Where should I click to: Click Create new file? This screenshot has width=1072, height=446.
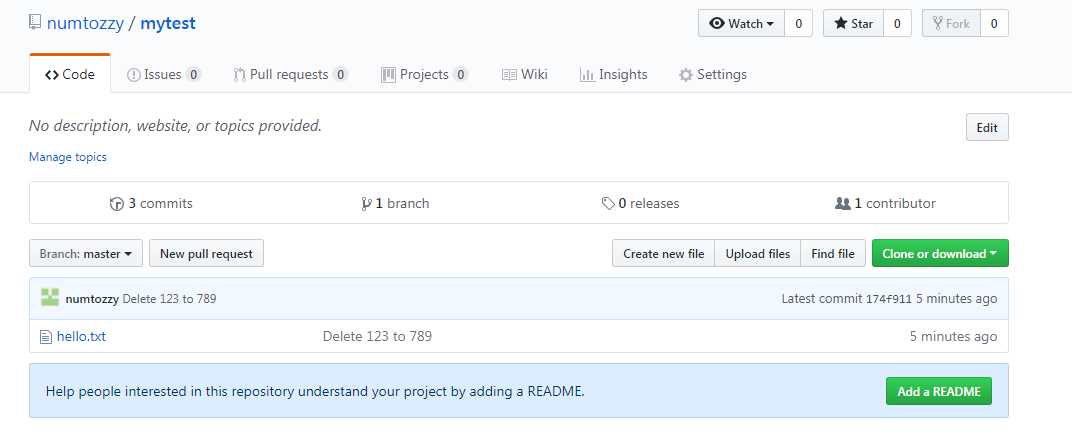663,253
